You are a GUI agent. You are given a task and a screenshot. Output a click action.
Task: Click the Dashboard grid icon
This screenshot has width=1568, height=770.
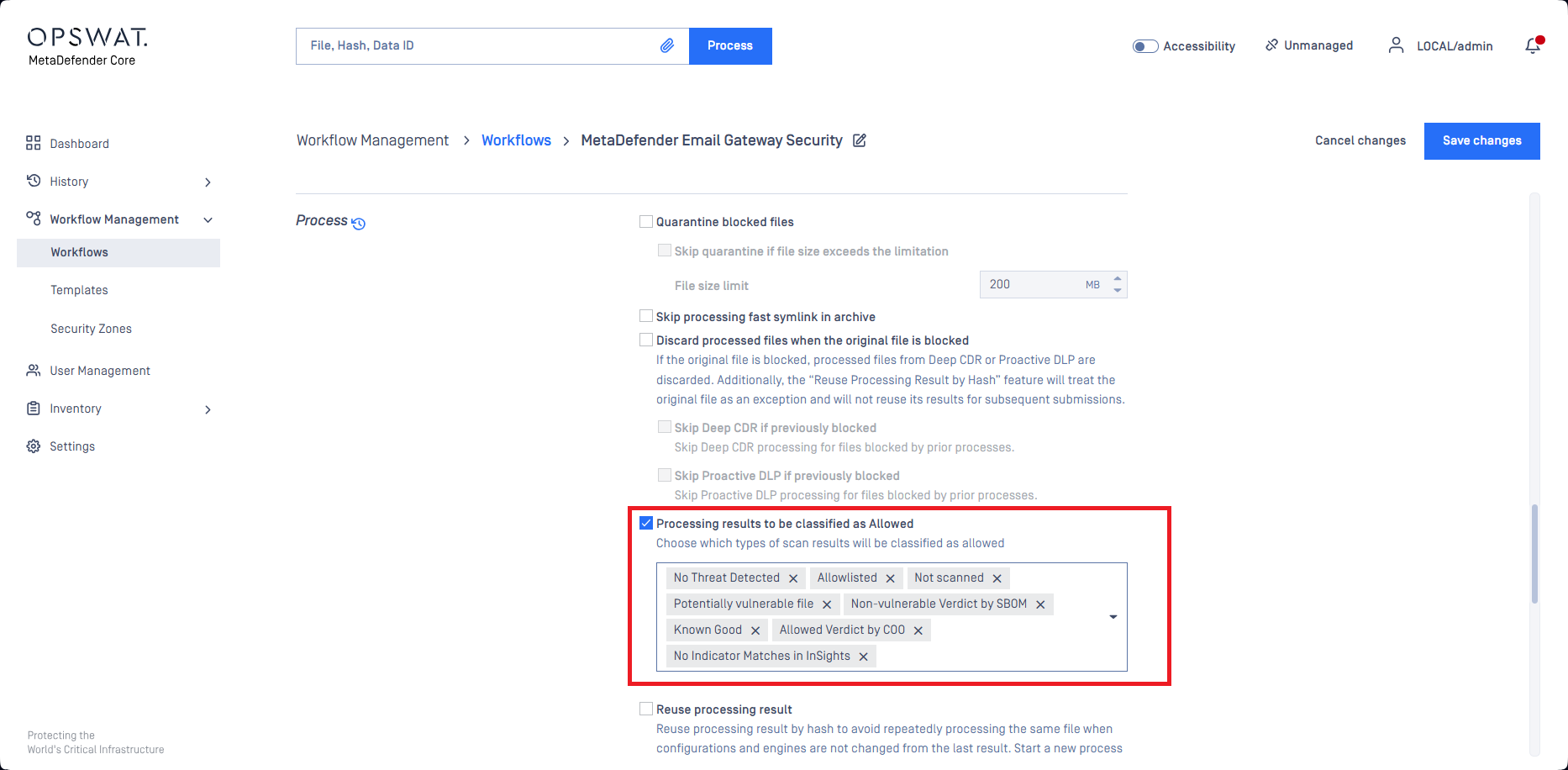pyautogui.click(x=34, y=143)
